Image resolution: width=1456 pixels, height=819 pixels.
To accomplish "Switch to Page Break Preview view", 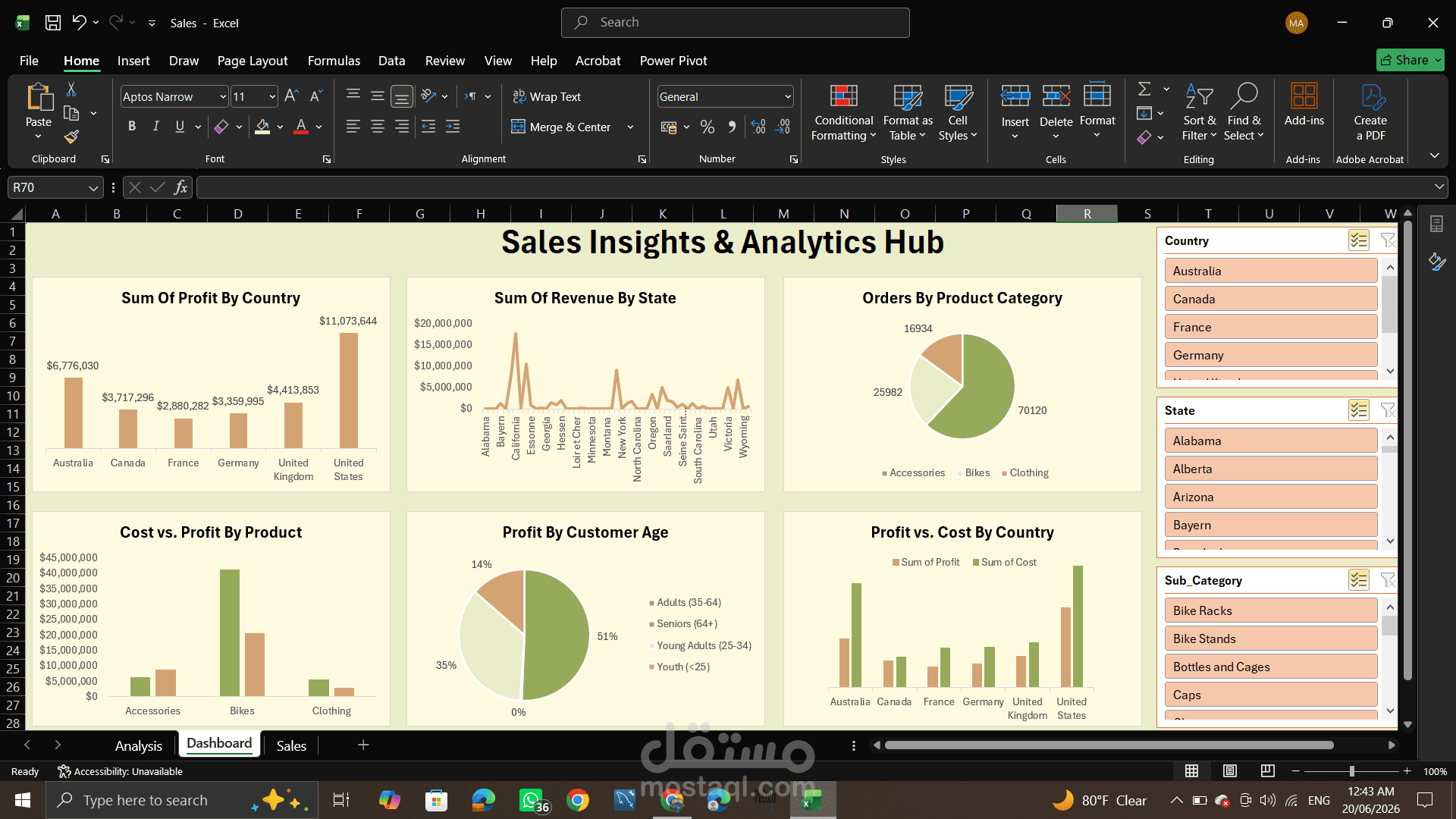I will point(1267,771).
